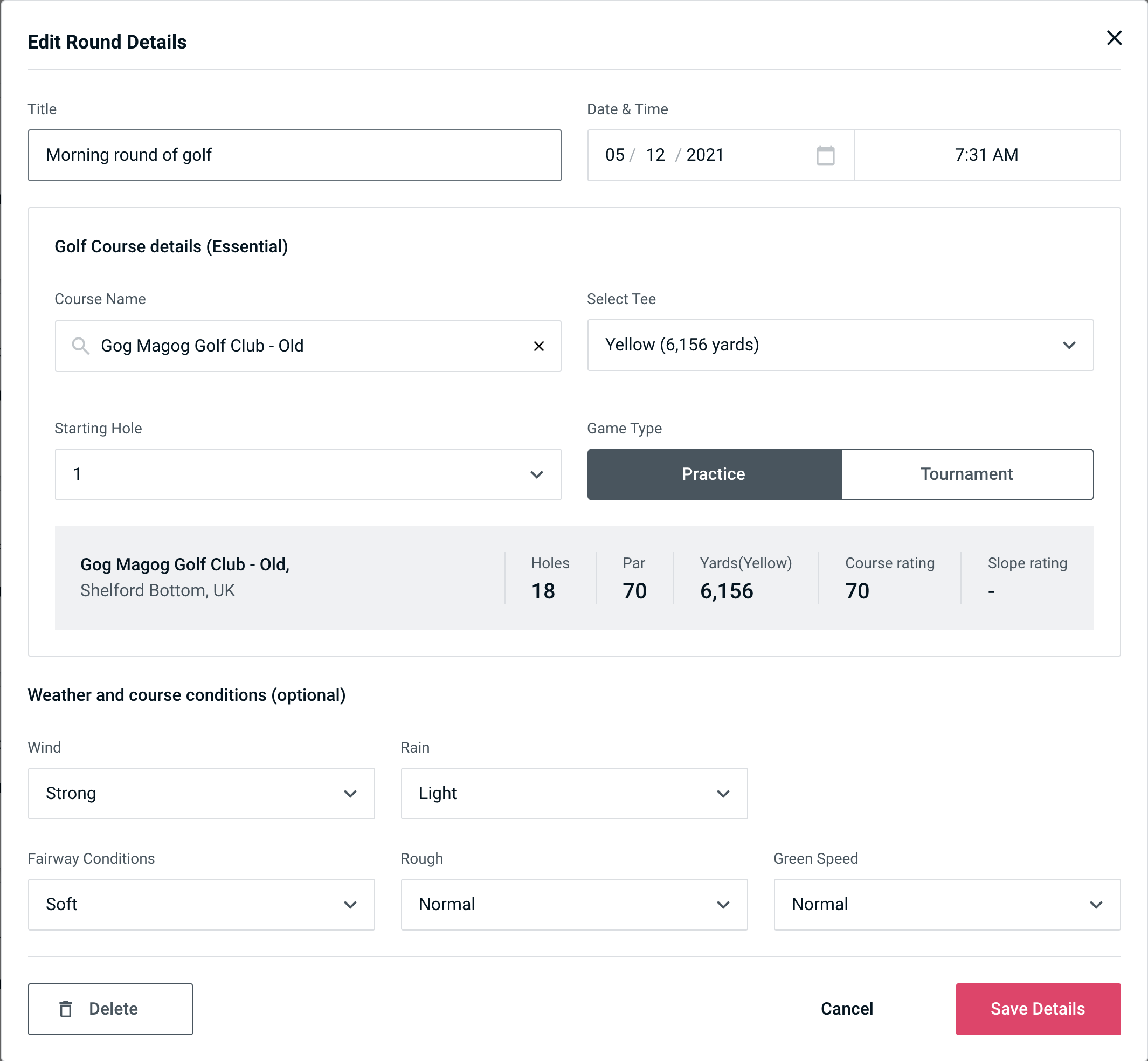1148x1061 pixels.
Task: Click the Save Details button
Action: click(x=1037, y=1008)
